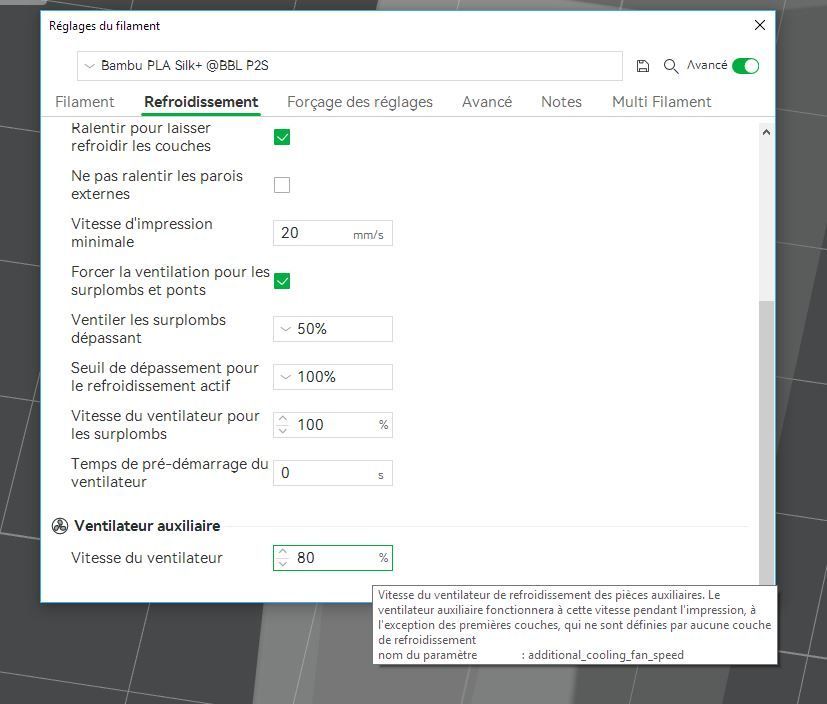Switch to the Multi Filament tab
Viewport: 827px width, 704px height.
click(661, 102)
